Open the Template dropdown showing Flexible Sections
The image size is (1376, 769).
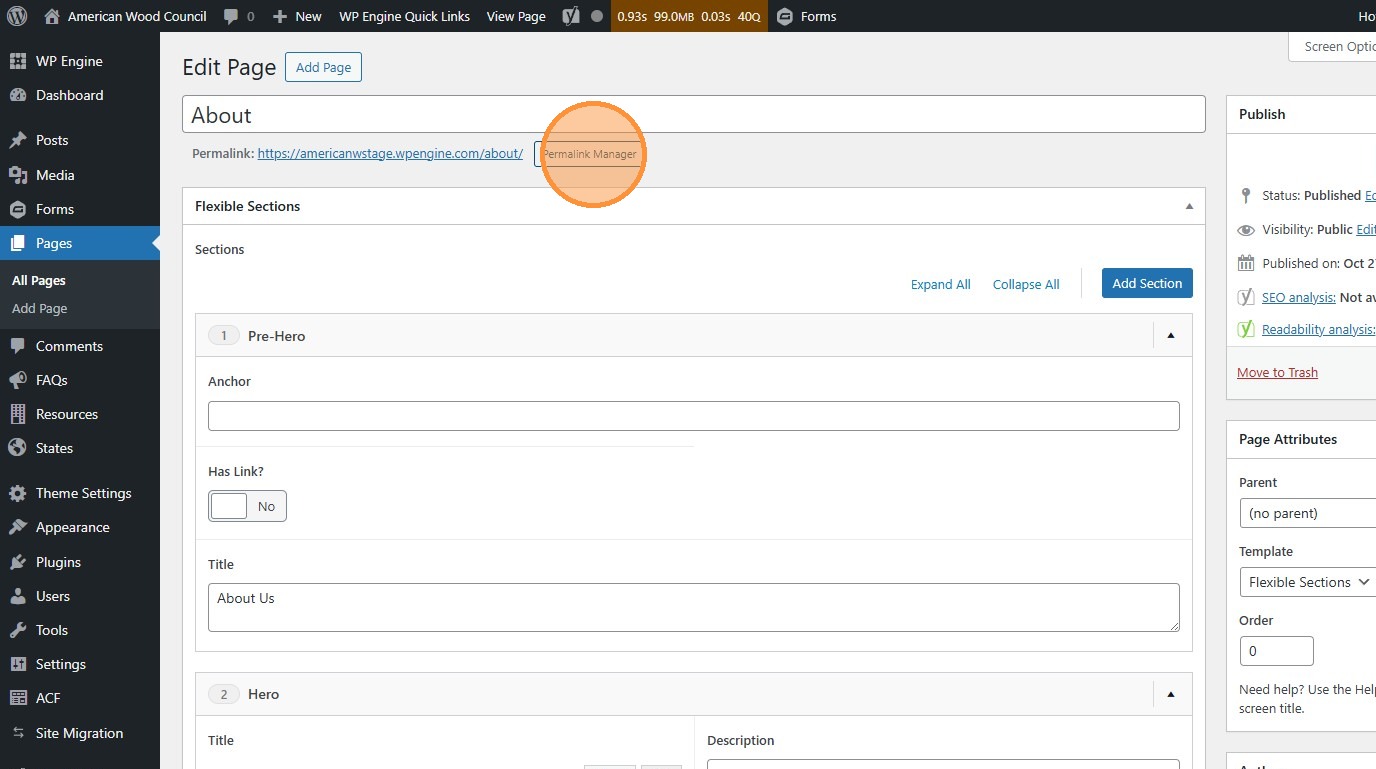[1308, 582]
